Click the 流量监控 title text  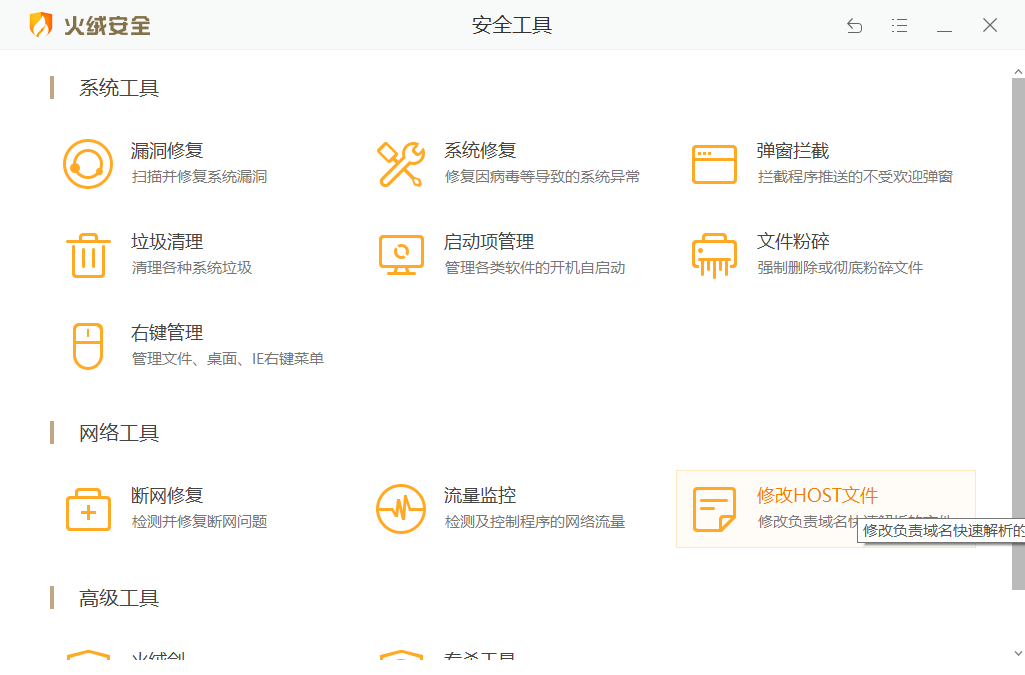pos(480,496)
